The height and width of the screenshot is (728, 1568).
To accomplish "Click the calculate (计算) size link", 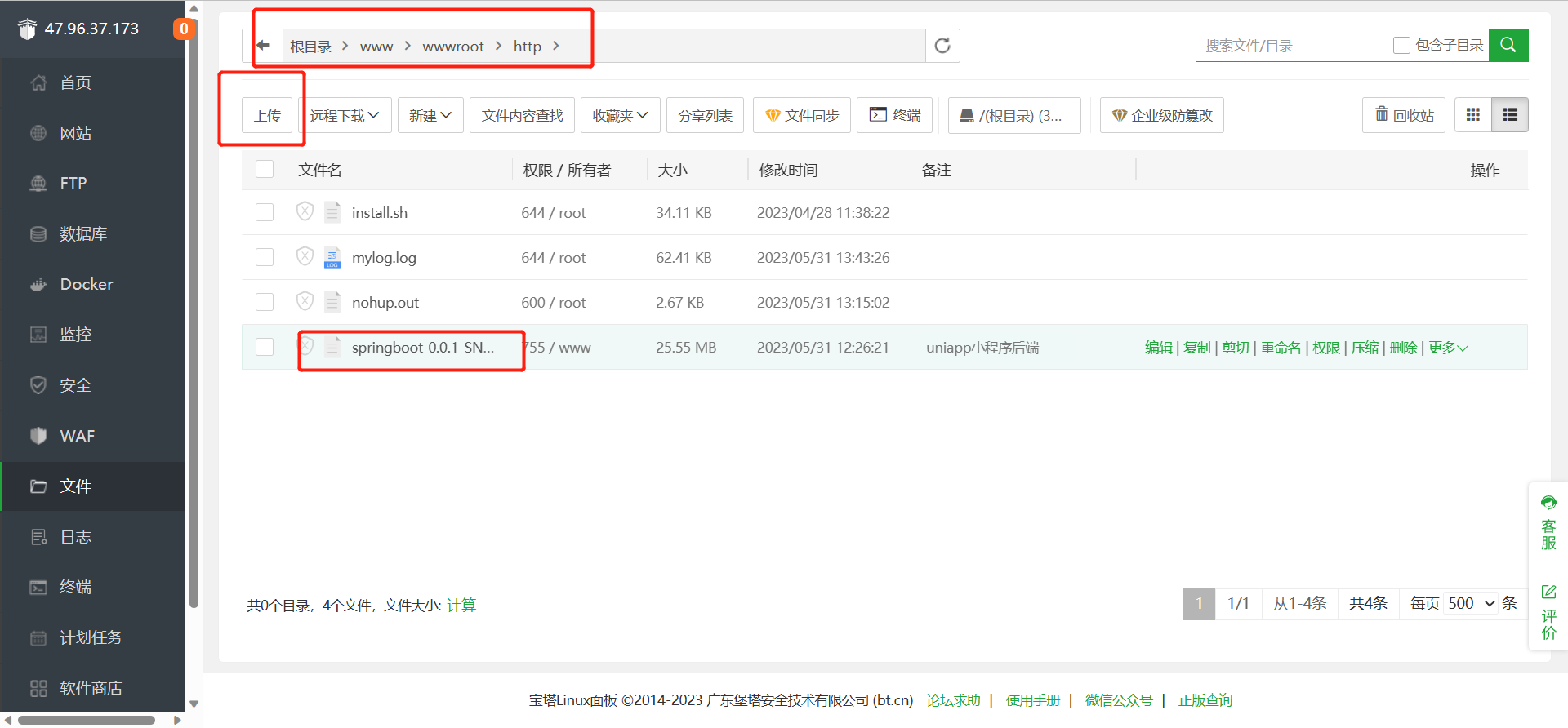I will [x=461, y=605].
